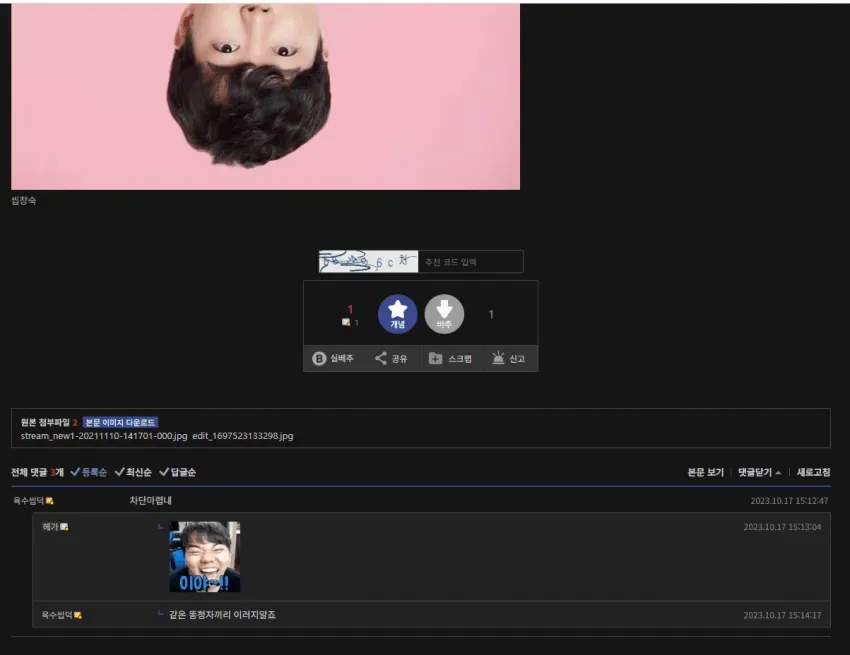This screenshot has width=850, height=655.
Task: Open the profile of commenter 헤가
Action: point(50,526)
